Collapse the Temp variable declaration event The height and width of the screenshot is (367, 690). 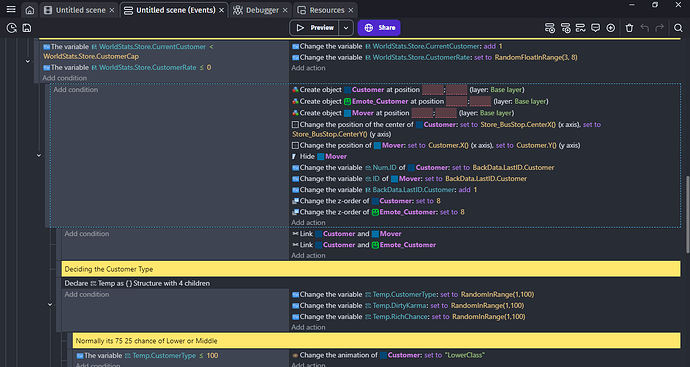50,305
